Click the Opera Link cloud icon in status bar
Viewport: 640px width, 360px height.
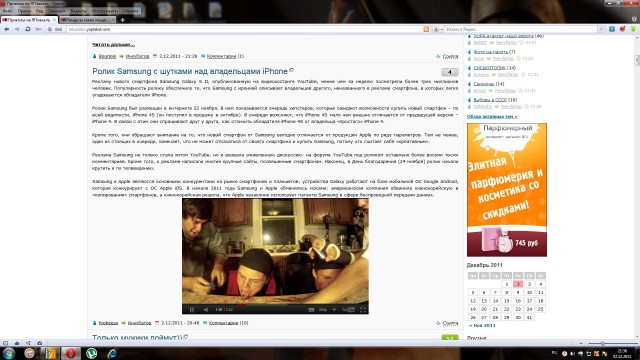[x=17, y=343]
